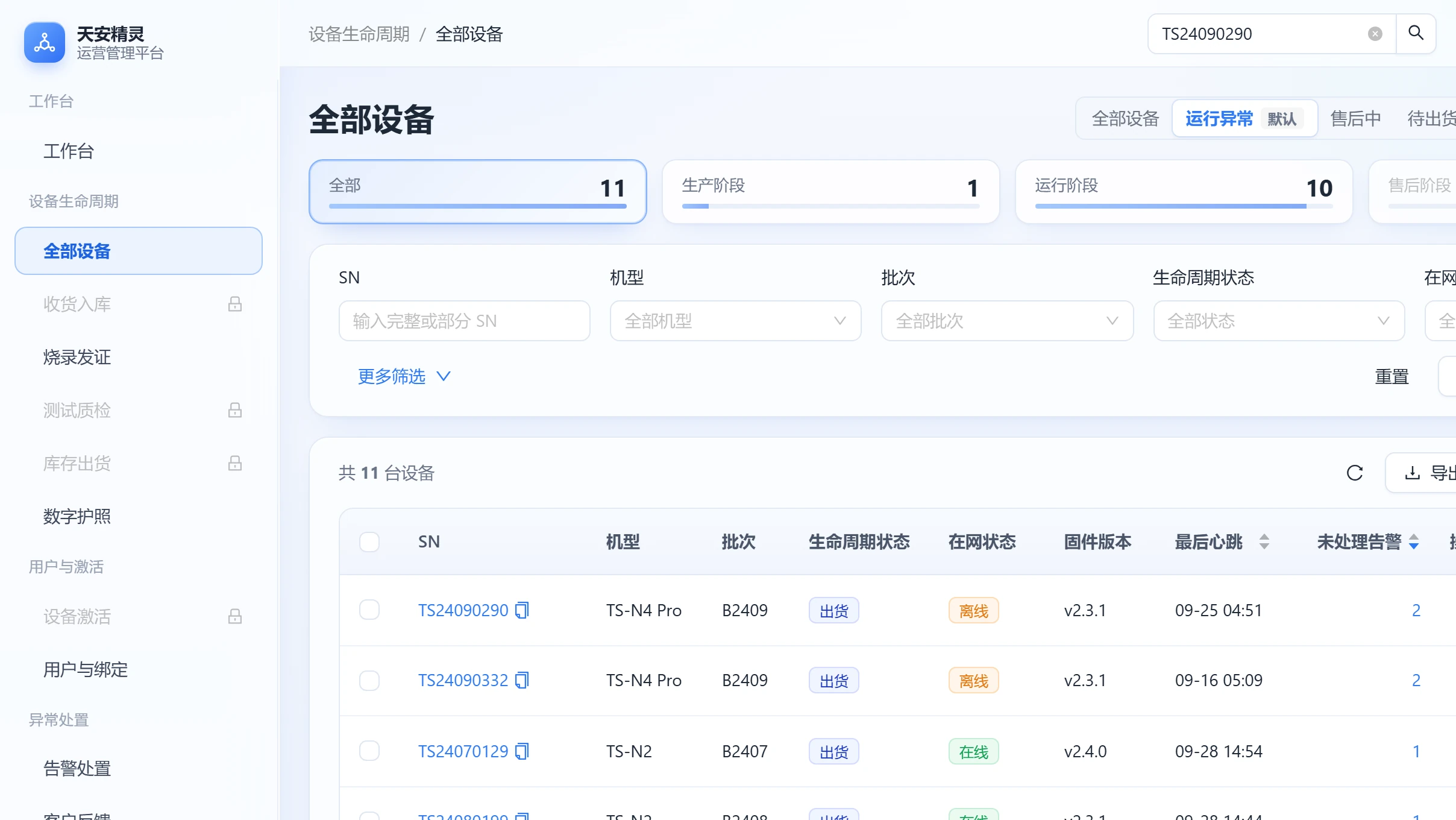1456x820 pixels.
Task: Focus the SN filter input field
Action: (465, 321)
